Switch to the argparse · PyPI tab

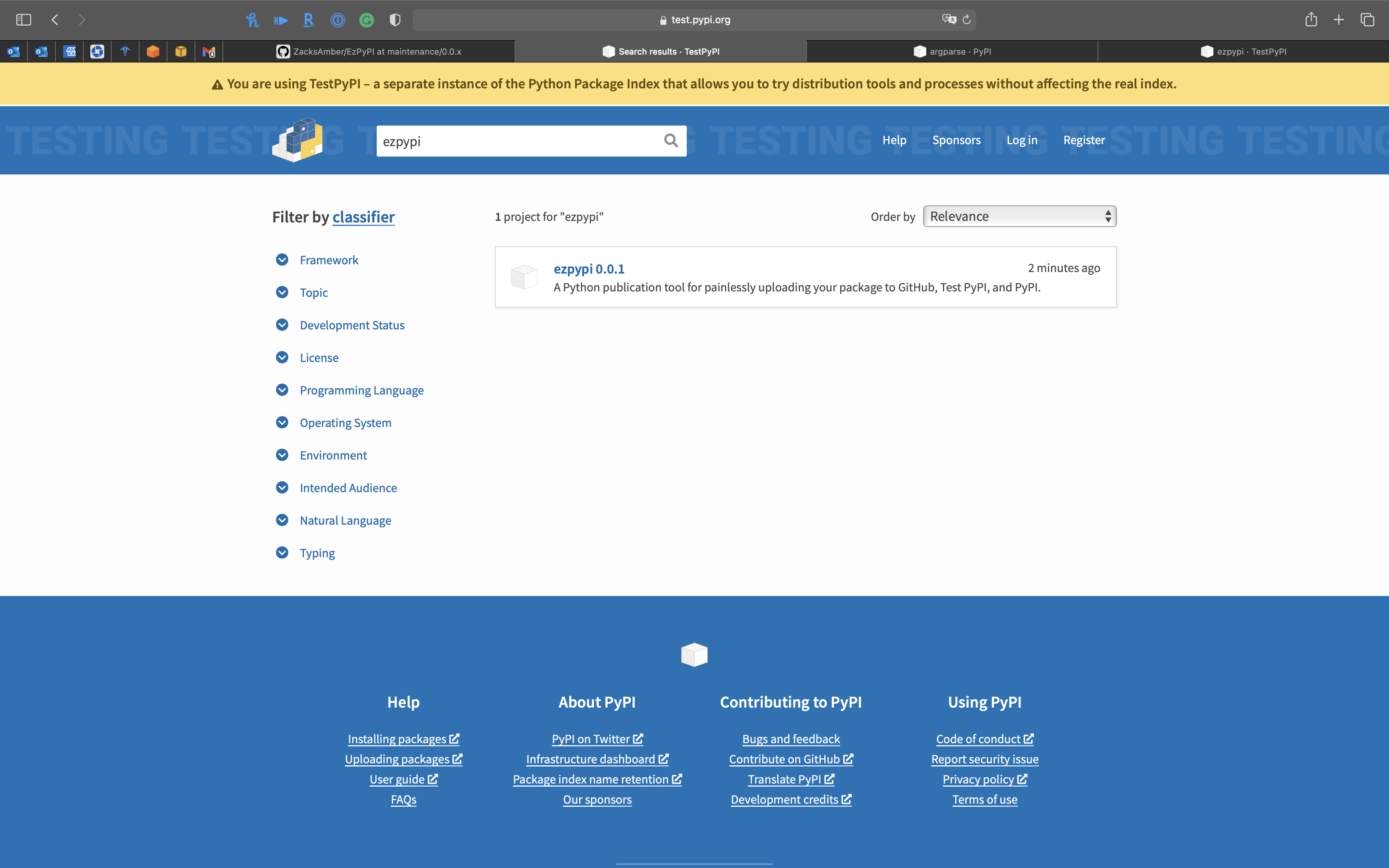[952, 52]
